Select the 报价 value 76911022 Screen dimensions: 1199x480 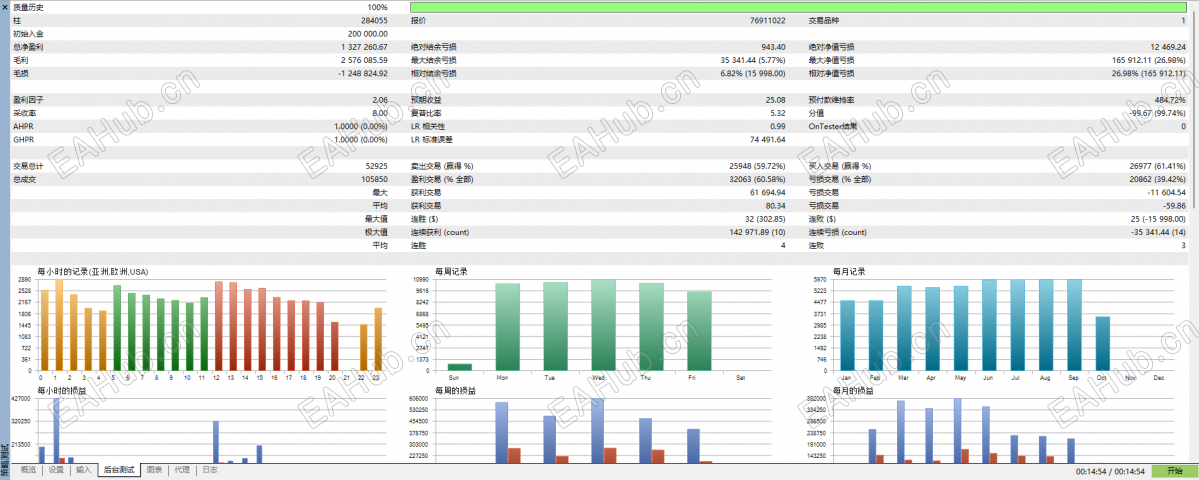point(768,21)
